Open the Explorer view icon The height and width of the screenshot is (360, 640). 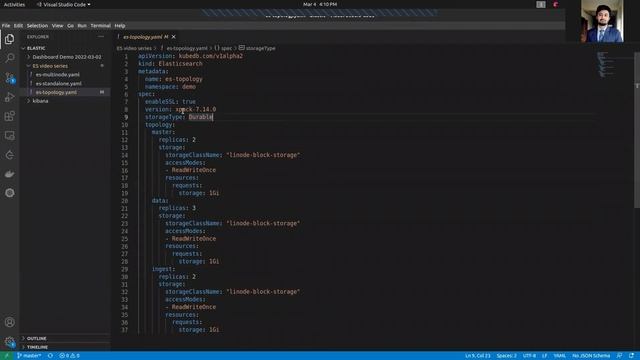click(9, 39)
